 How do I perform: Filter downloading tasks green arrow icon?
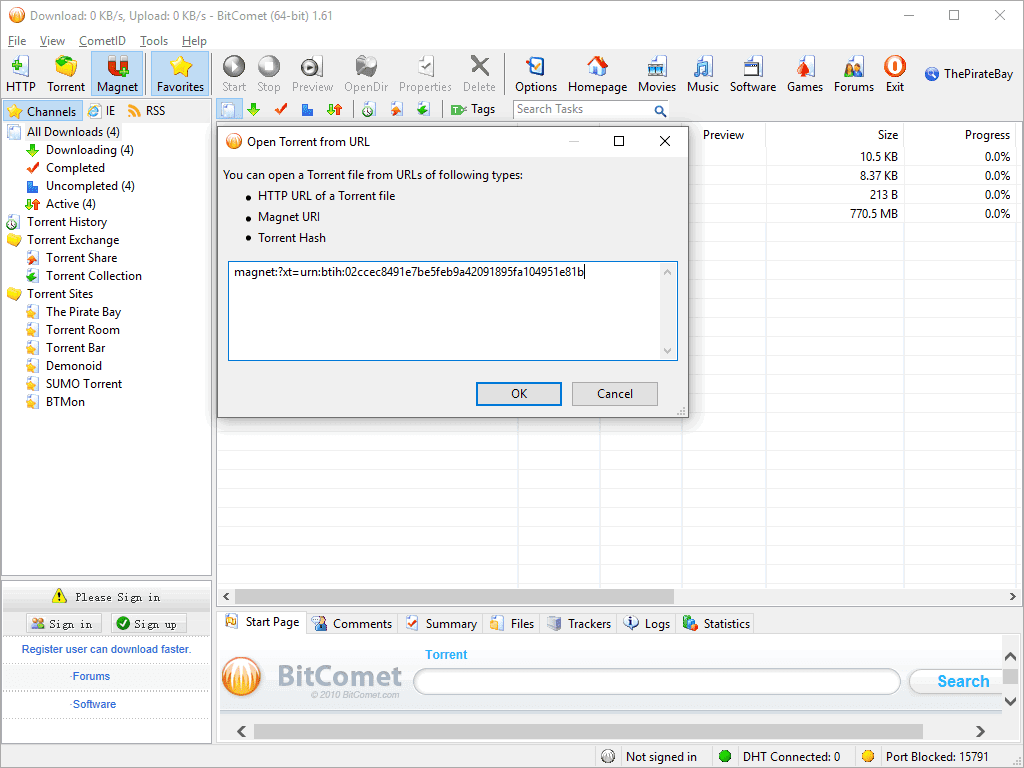tap(254, 109)
